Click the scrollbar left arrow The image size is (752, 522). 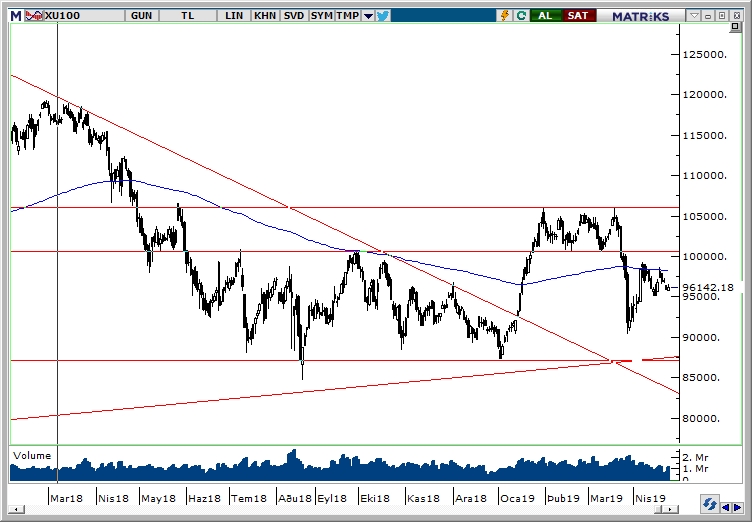tap(17, 510)
